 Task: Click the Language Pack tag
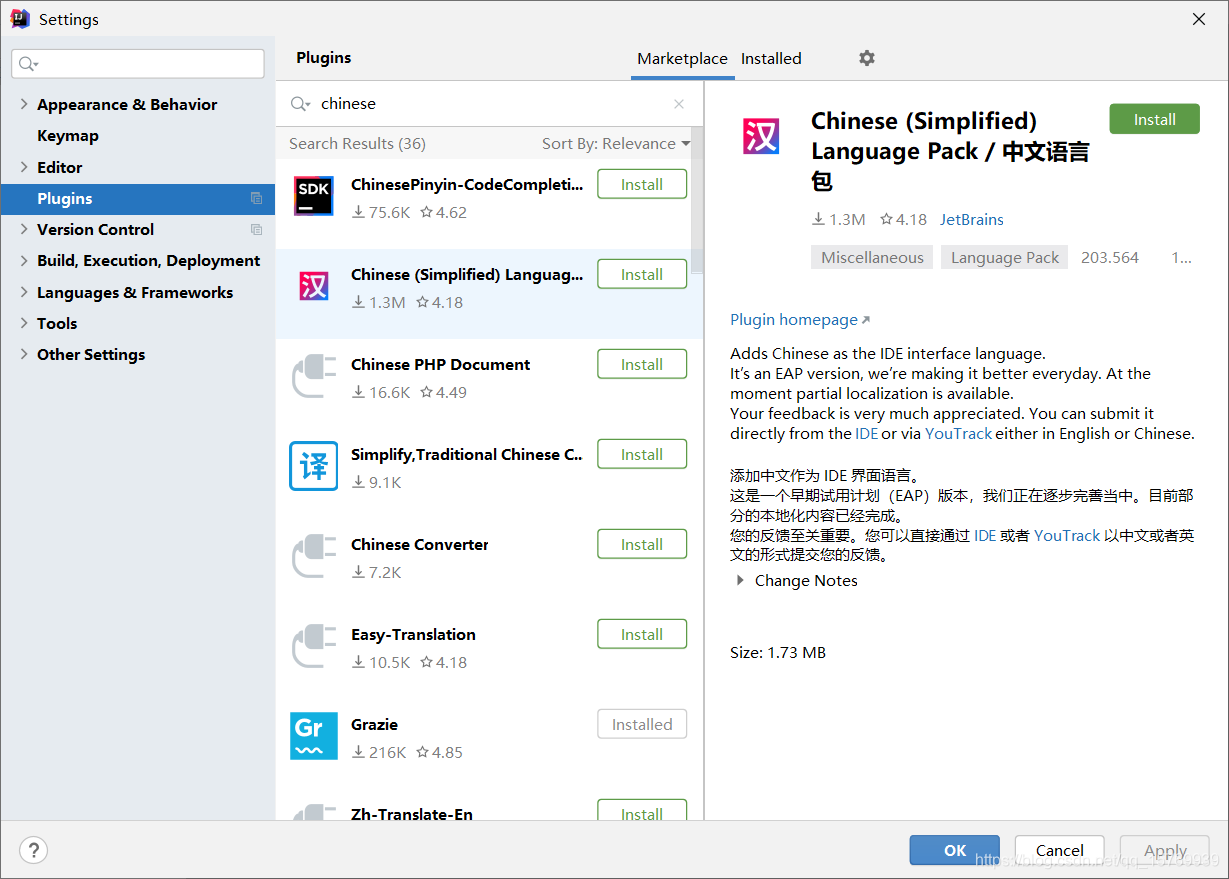[x=1004, y=257]
